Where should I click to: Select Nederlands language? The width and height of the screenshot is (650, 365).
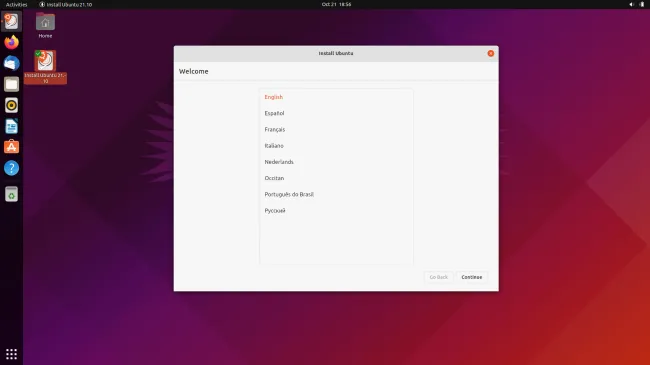tap(336, 162)
